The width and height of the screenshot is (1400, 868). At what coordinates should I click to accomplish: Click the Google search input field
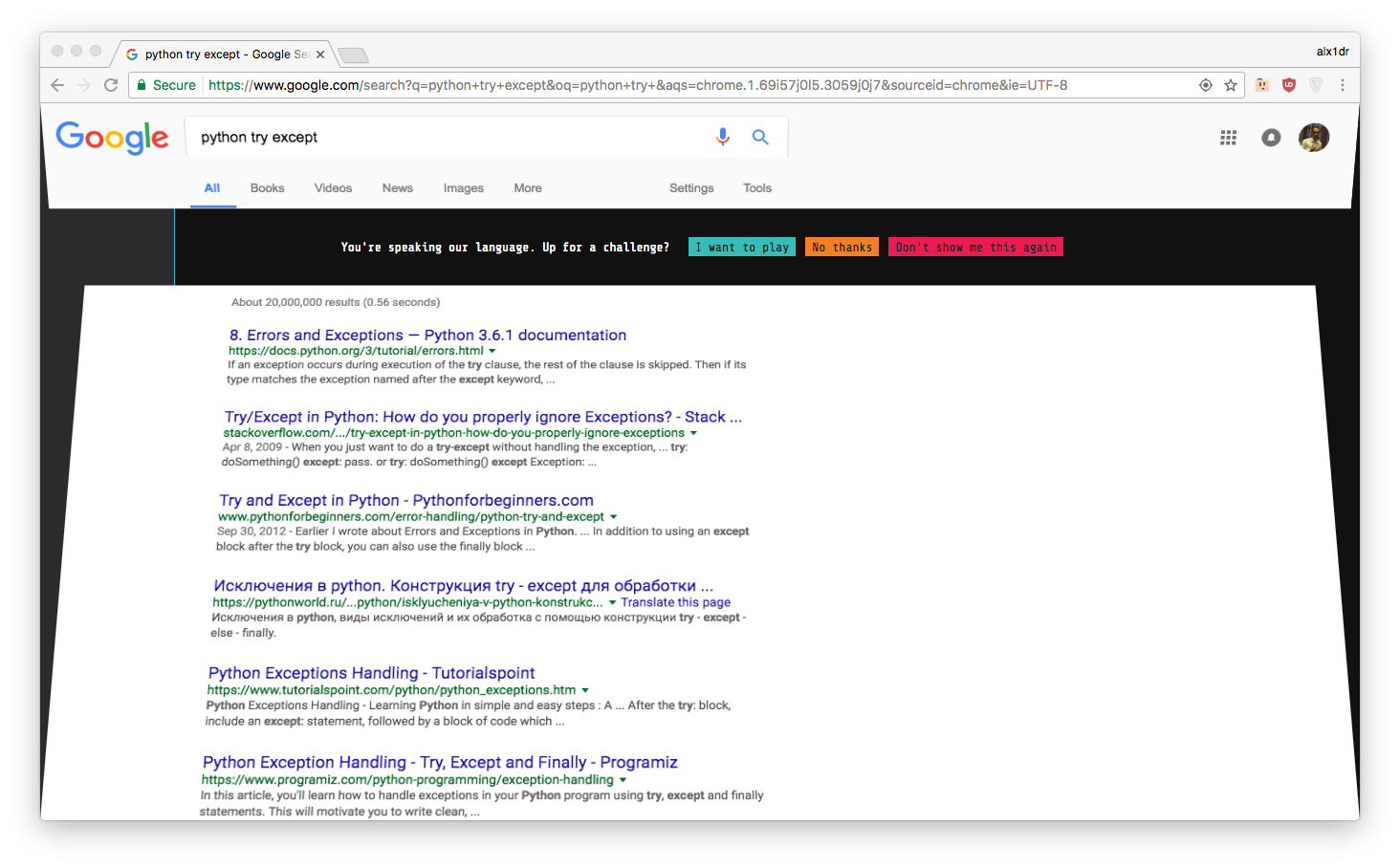tap(449, 137)
